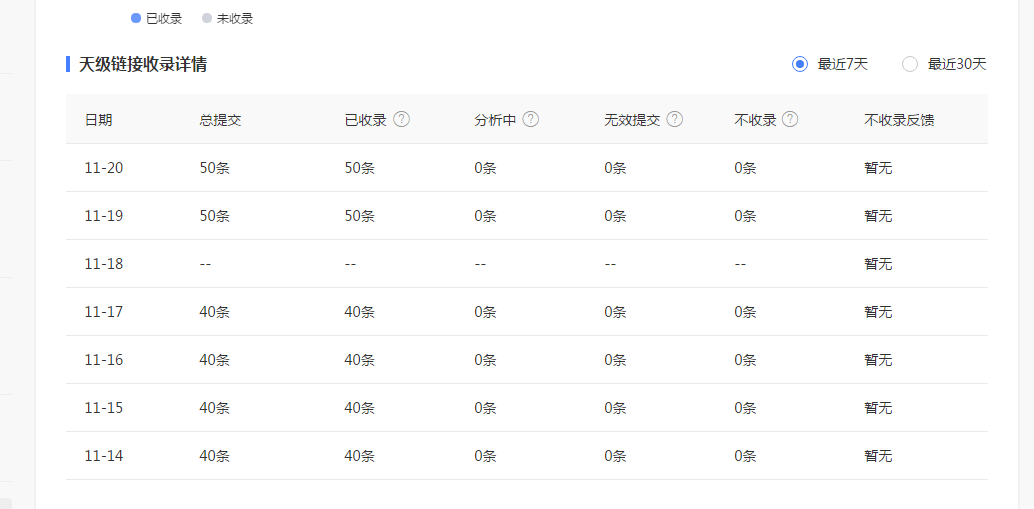Click 暂无 feedback in 11-14 row
Screen dimensions: 1034x509
point(878,456)
